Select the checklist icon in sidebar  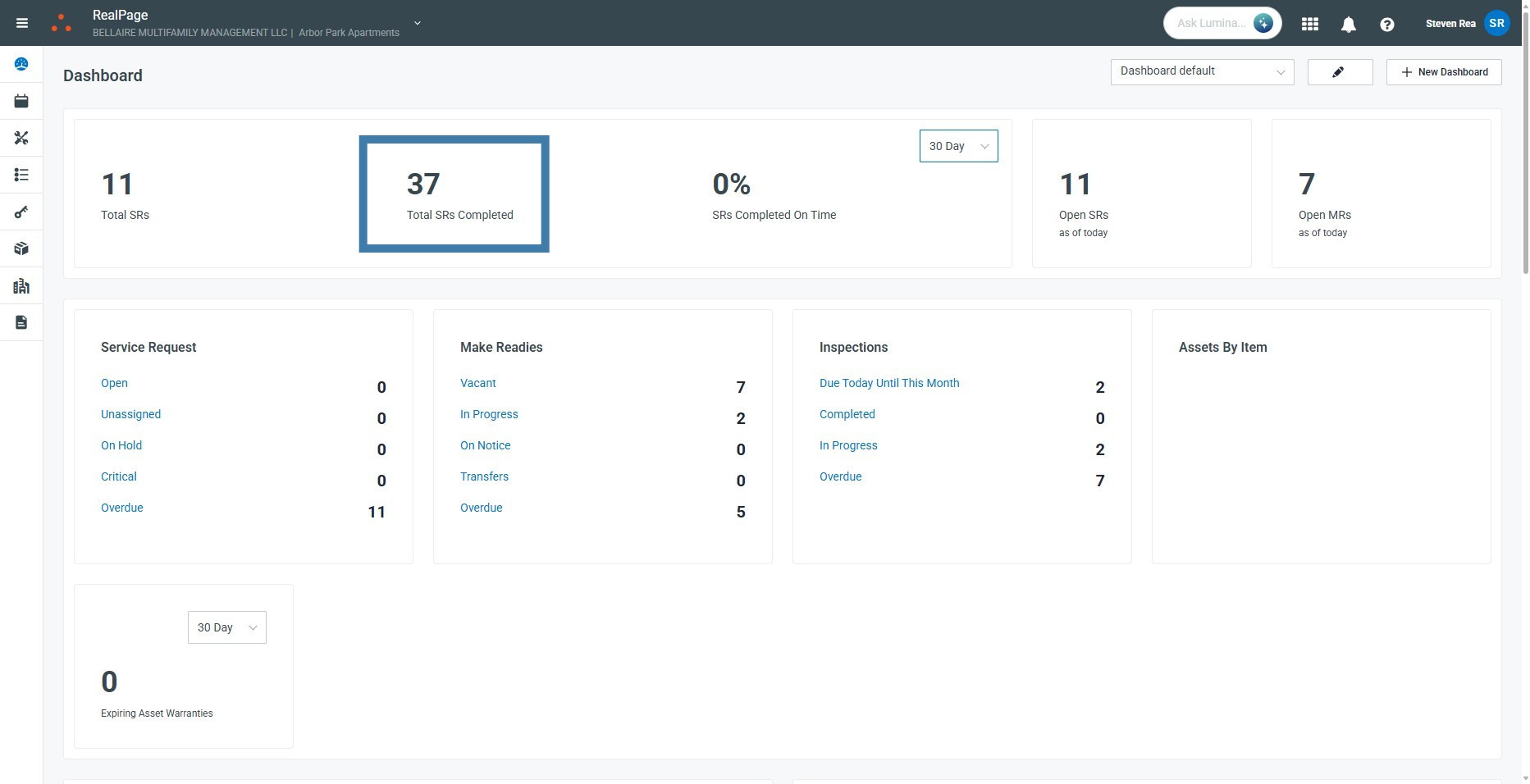pos(21,175)
